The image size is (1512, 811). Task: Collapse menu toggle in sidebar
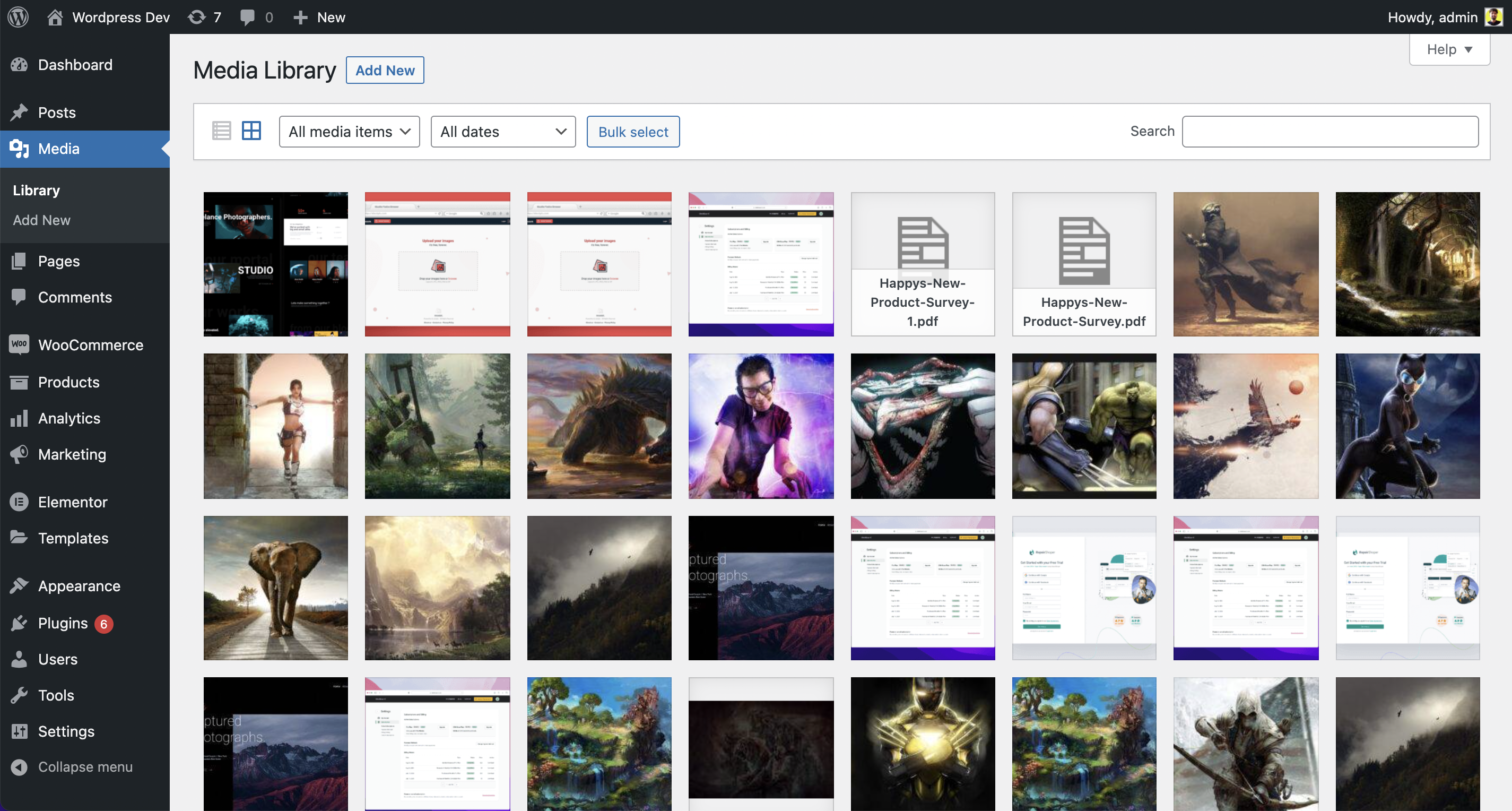(84, 766)
